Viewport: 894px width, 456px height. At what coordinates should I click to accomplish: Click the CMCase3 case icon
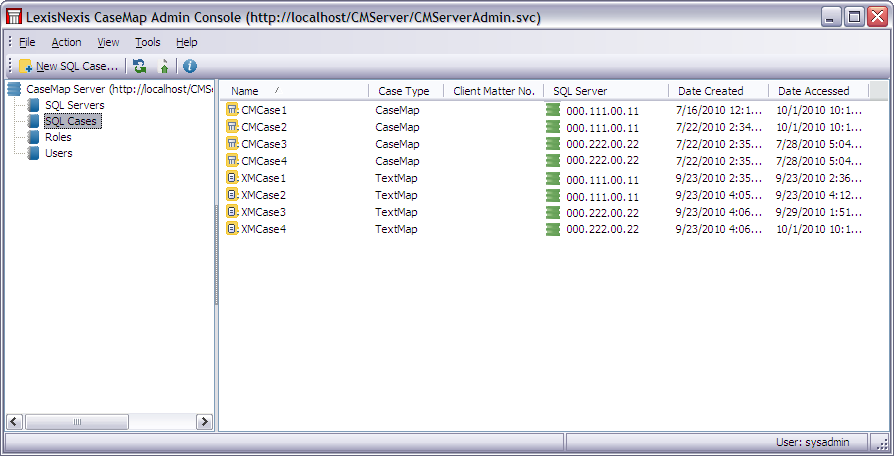(232, 144)
